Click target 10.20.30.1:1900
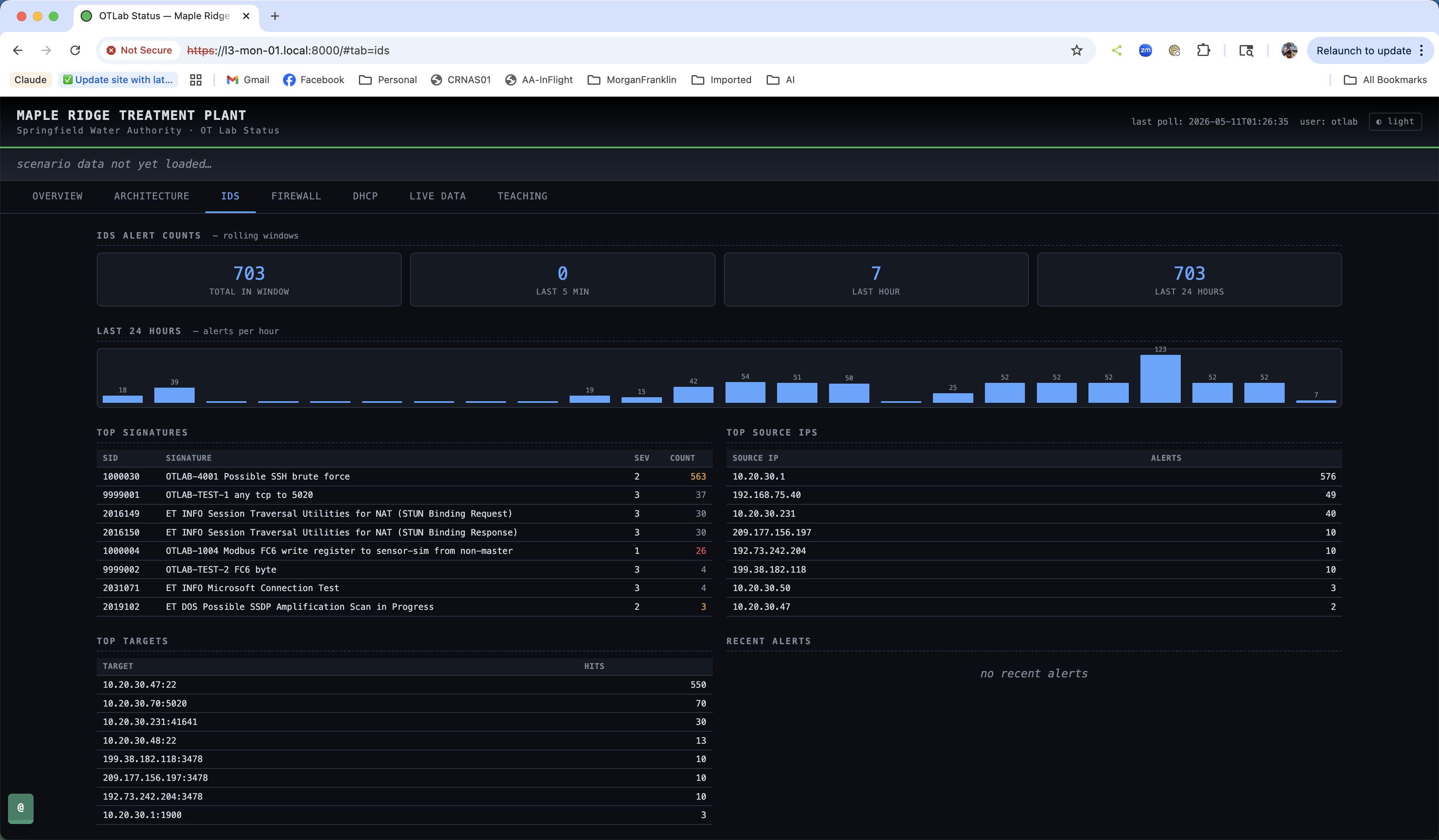The width and height of the screenshot is (1439, 840). pyautogui.click(x=142, y=815)
